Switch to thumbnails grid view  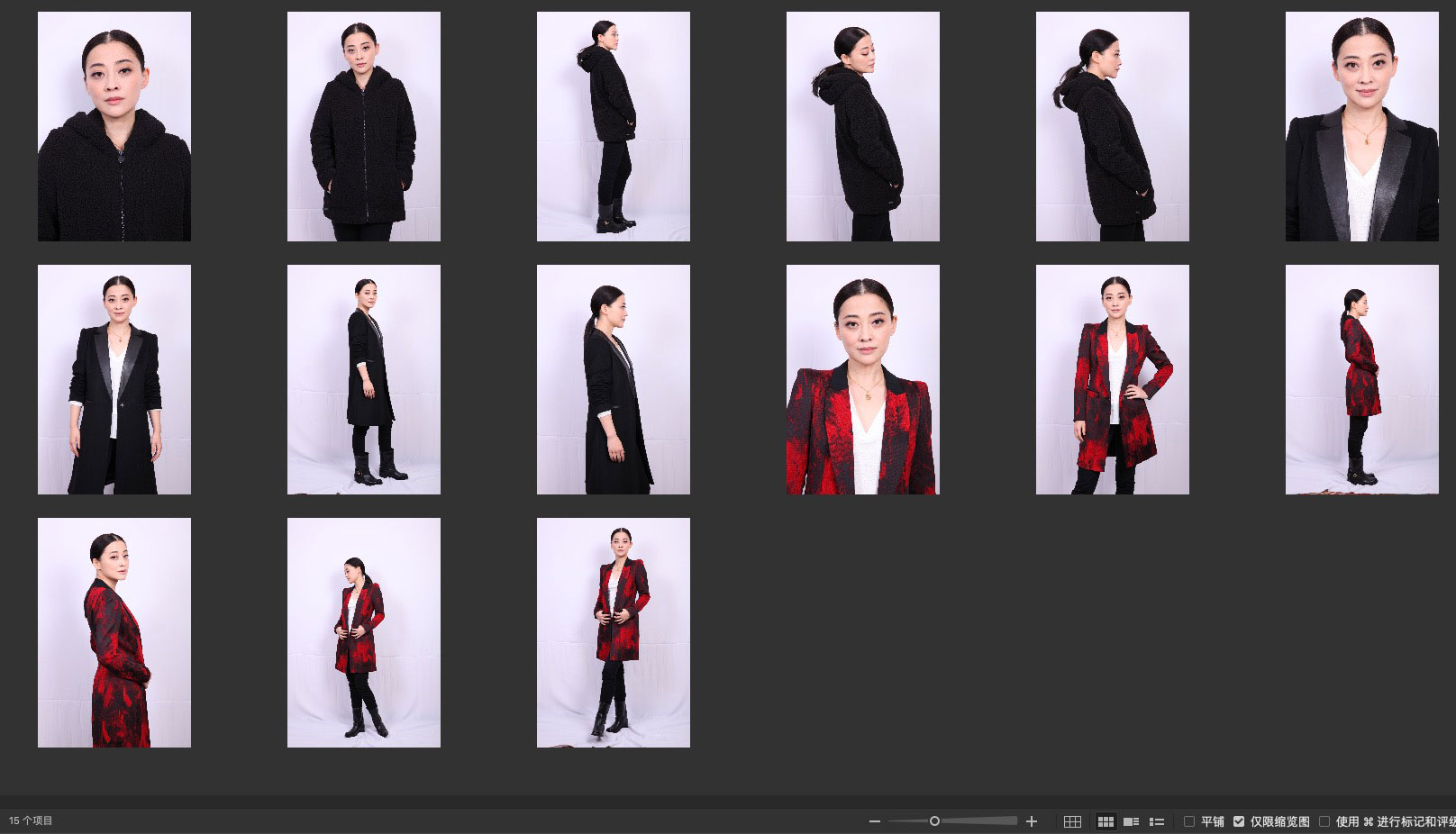coord(1106,821)
